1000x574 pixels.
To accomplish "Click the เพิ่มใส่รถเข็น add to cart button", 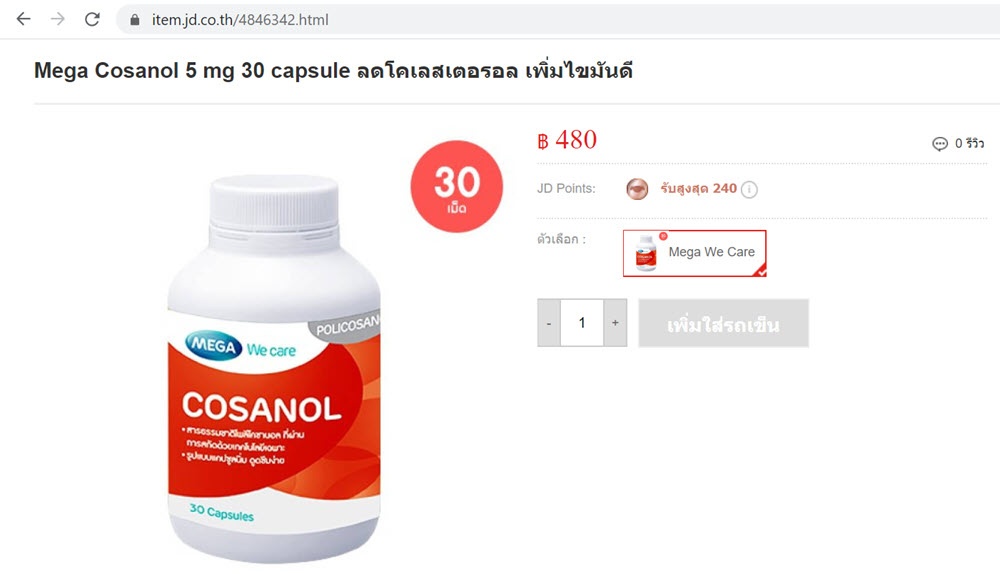I will (x=723, y=323).
